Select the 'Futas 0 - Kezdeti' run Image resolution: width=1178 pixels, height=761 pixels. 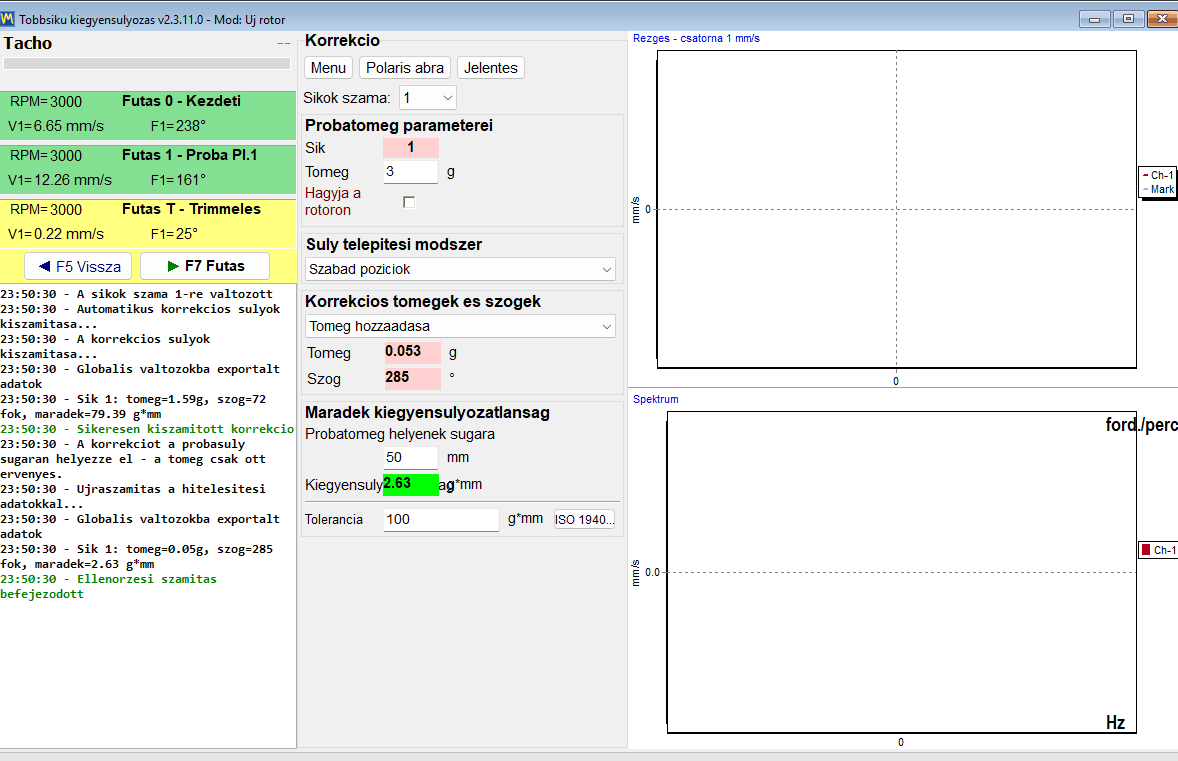pyautogui.click(x=148, y=115)
